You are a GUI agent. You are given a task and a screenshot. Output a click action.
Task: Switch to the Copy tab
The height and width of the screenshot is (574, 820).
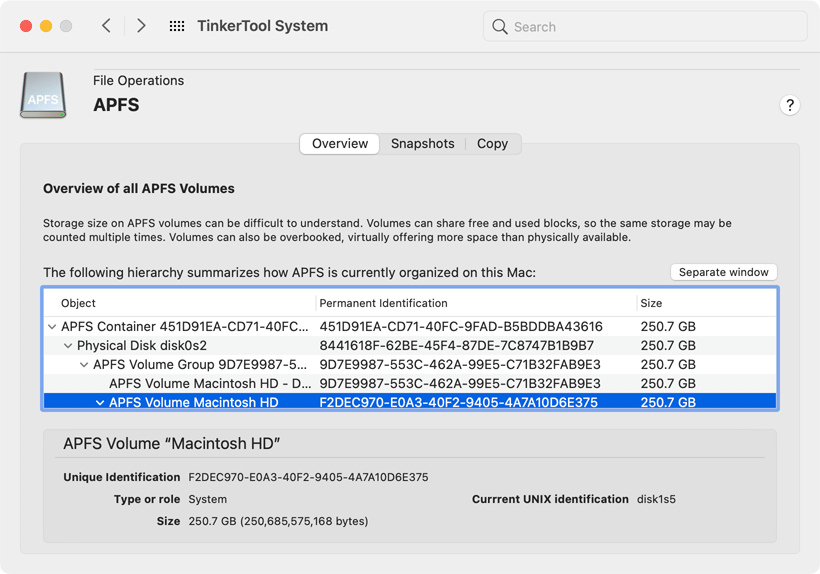click(x=492, y=144)
